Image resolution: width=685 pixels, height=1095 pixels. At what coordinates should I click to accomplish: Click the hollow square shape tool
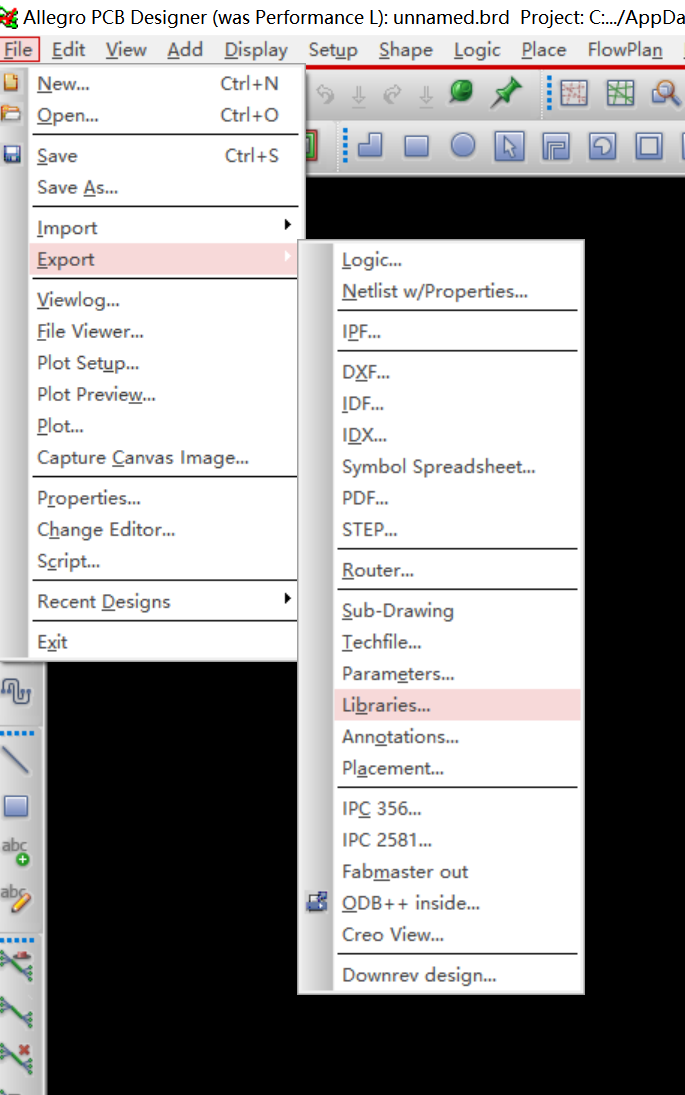(649, 146)
